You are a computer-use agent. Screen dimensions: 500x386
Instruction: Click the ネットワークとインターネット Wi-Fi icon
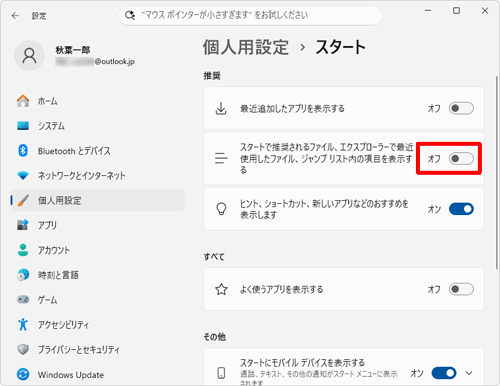click(x=23, y=175)
